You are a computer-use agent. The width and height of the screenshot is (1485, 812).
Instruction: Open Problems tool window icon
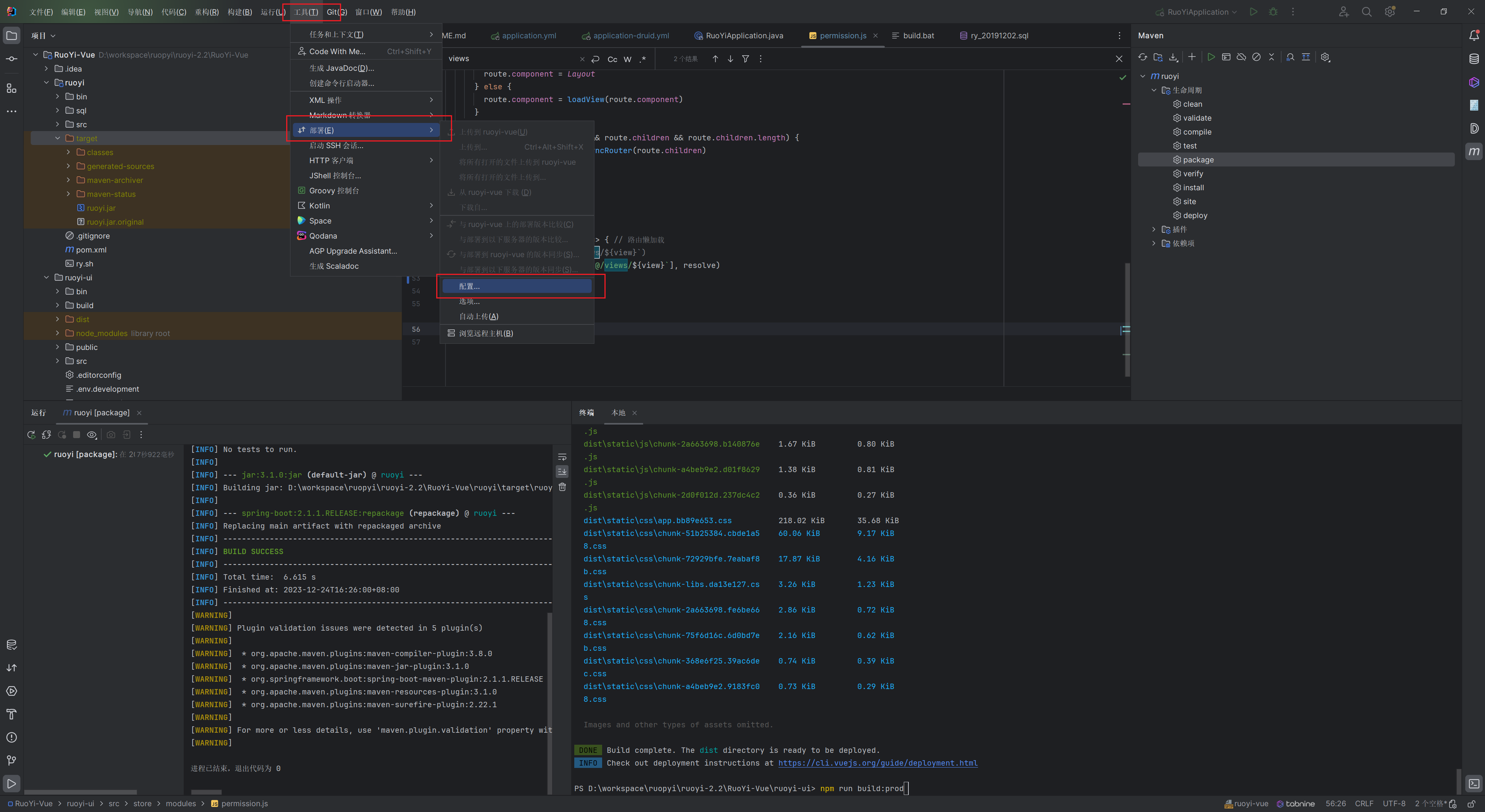[12, 738]
